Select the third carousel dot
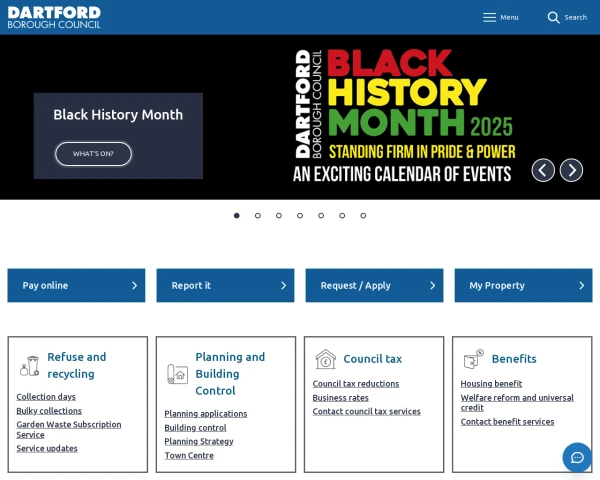This screenshot has width=600, height=480. coord(279,216)
